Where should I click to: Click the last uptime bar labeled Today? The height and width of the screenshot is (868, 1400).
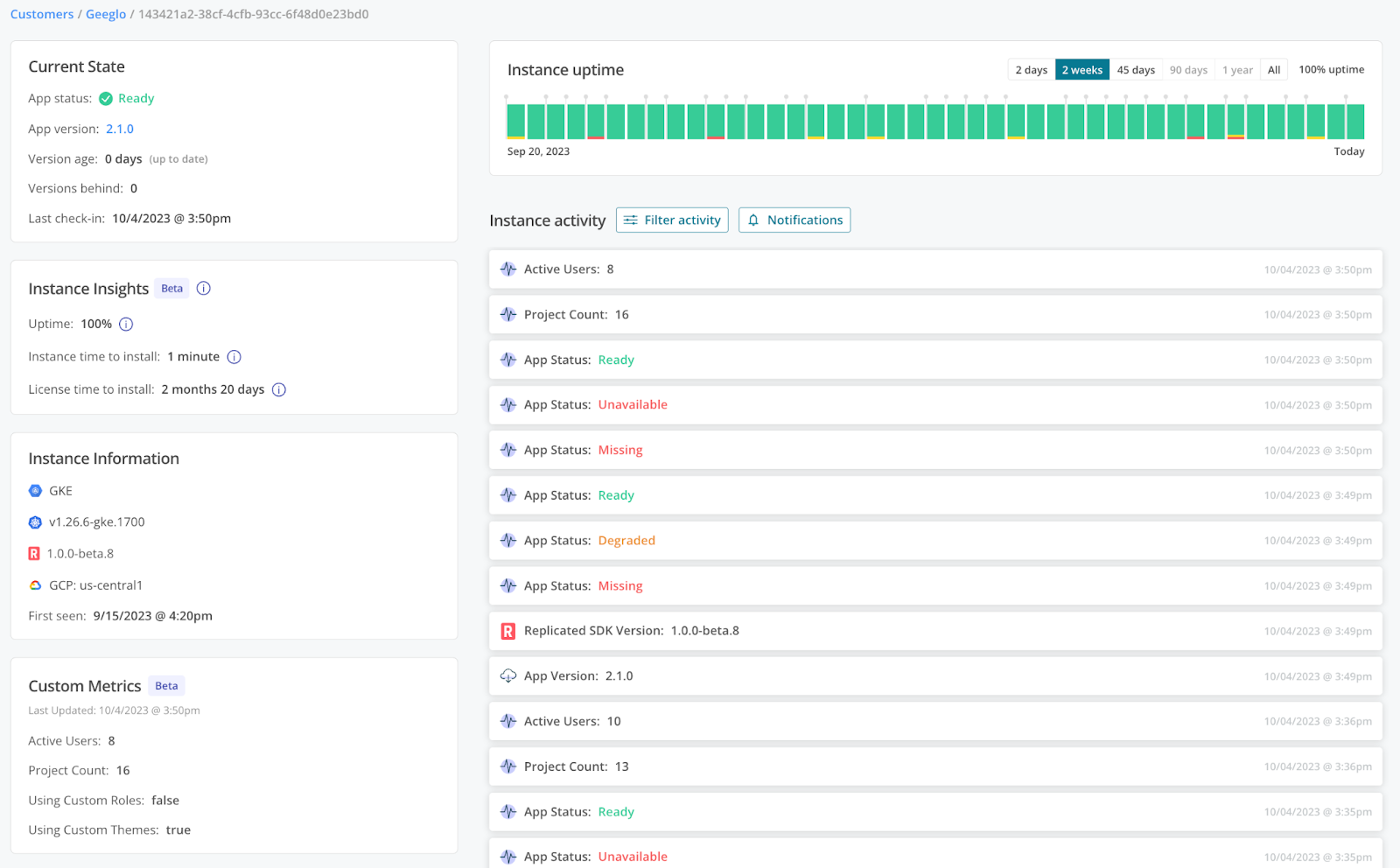tap(1355, 122)
